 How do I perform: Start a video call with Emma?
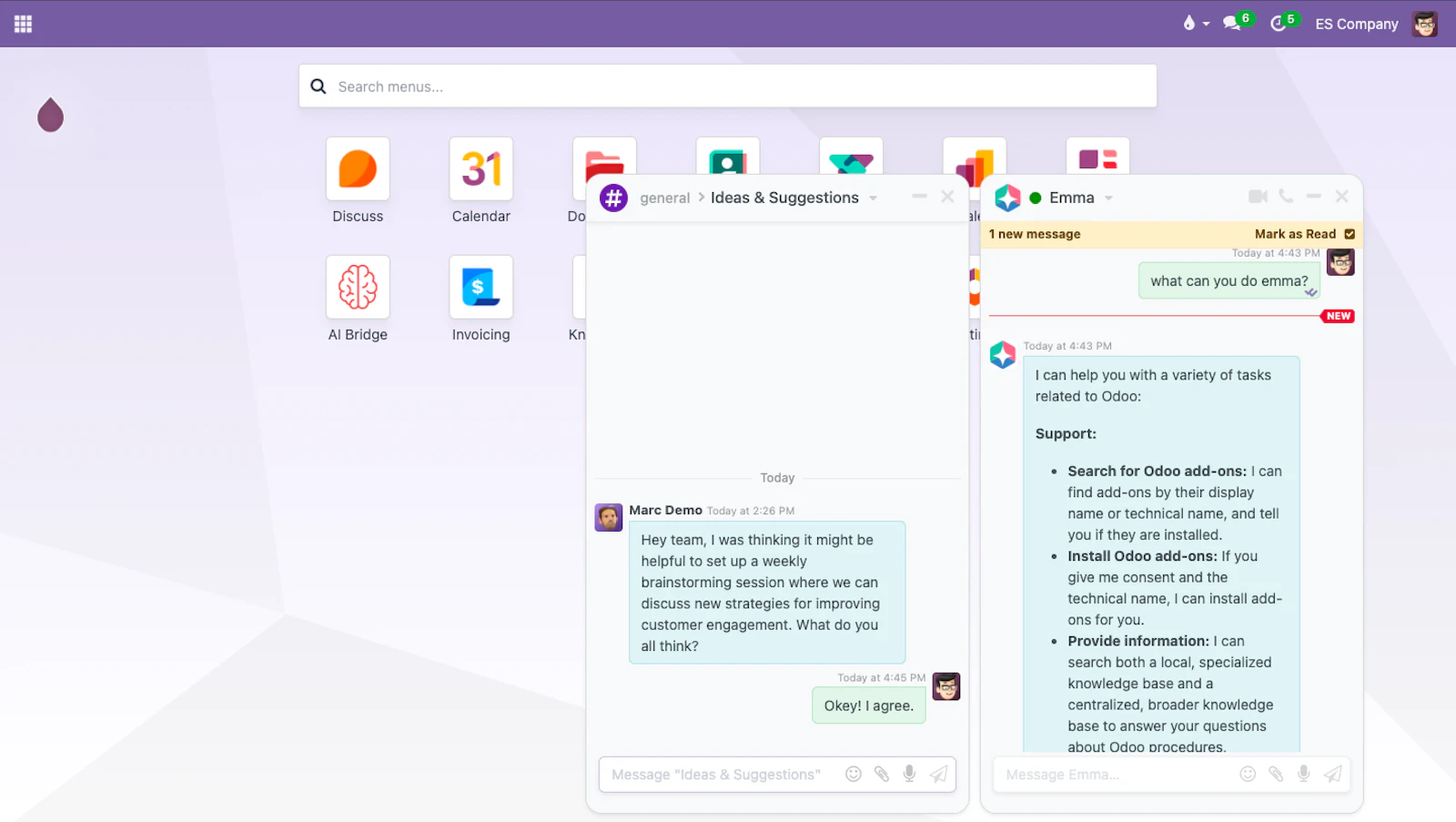click(x=1258, y=197)
